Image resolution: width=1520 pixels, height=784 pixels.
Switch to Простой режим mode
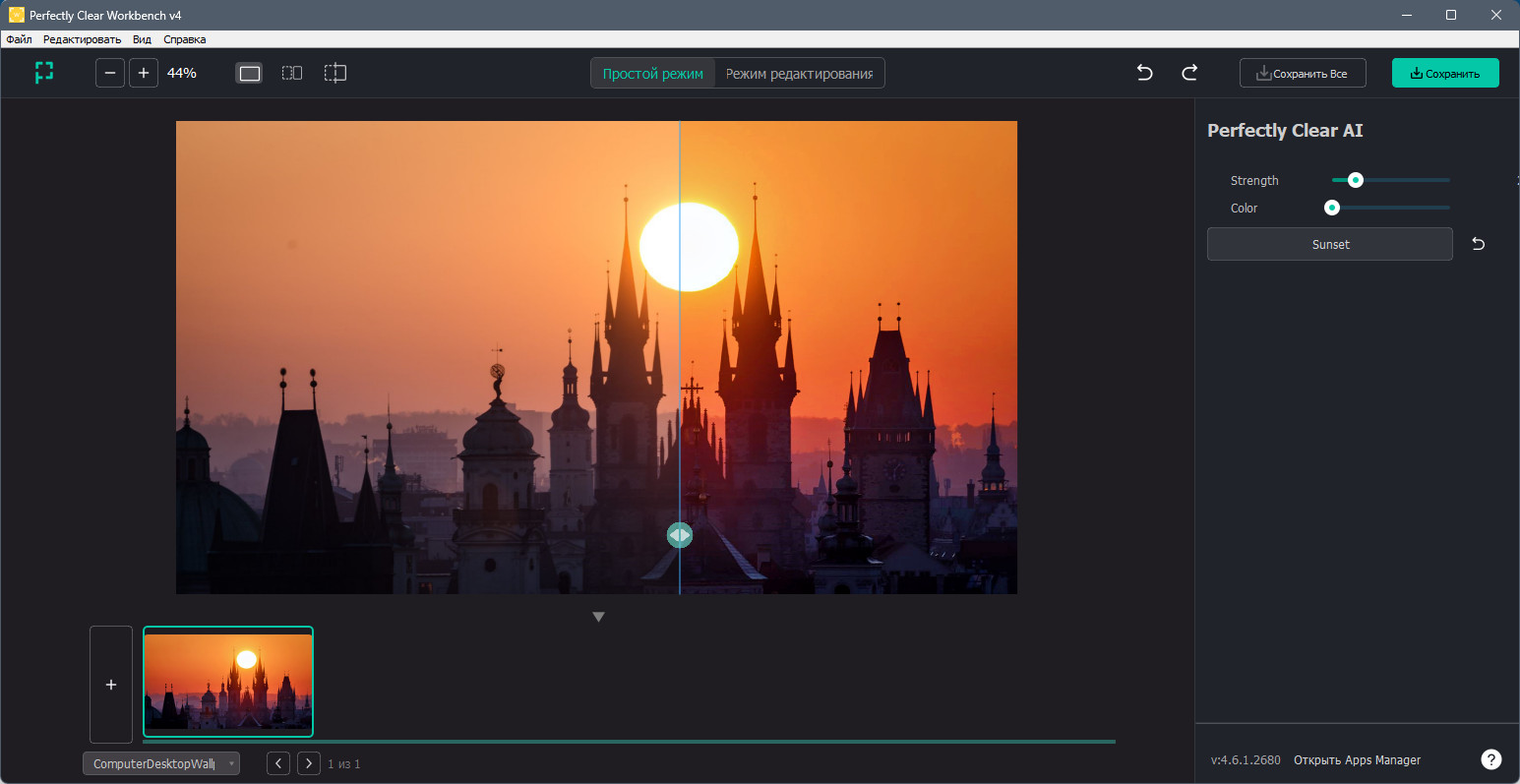(x=653, y=73)
